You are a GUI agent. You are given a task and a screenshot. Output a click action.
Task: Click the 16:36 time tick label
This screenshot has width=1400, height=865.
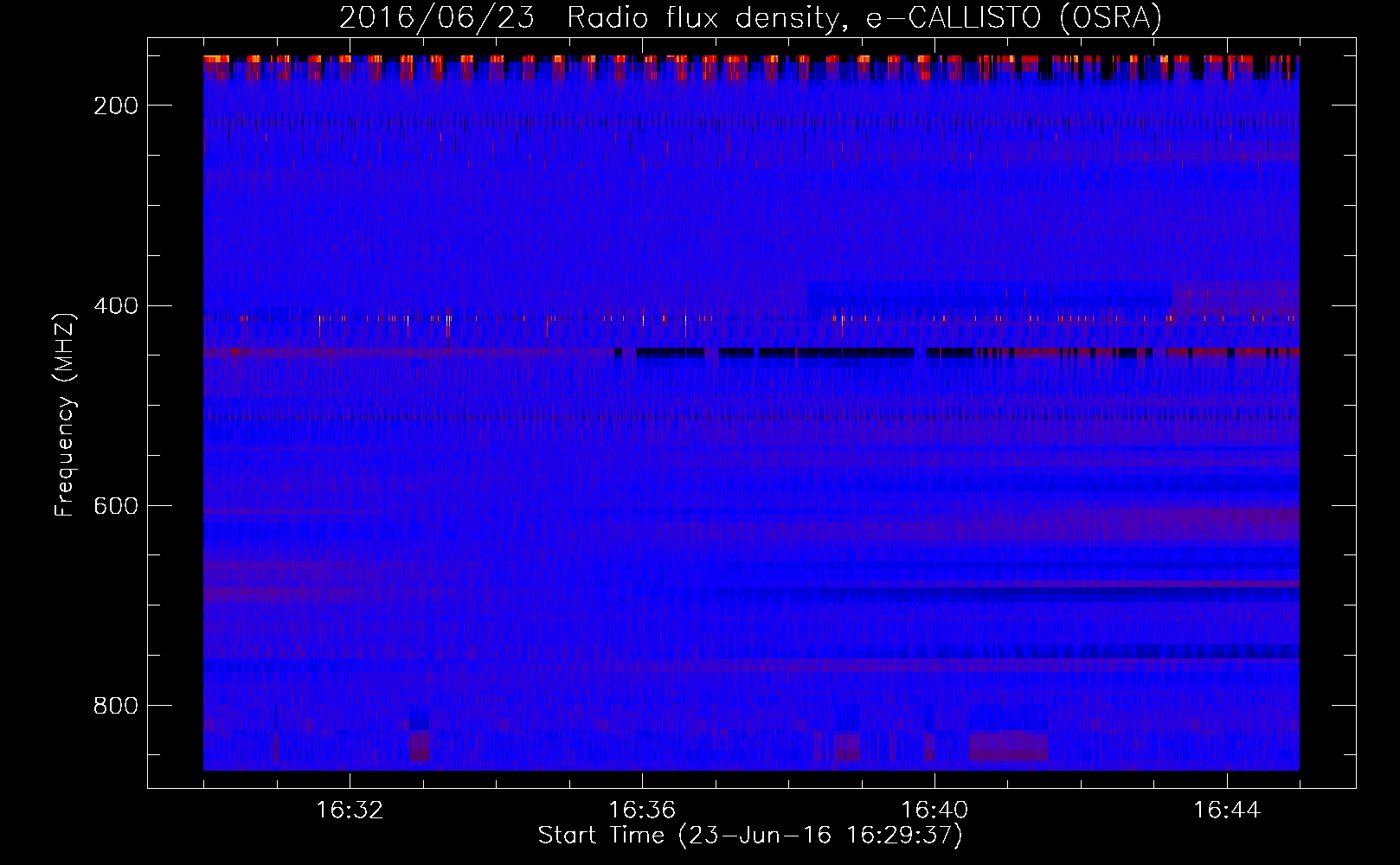(x=642, y=811)
